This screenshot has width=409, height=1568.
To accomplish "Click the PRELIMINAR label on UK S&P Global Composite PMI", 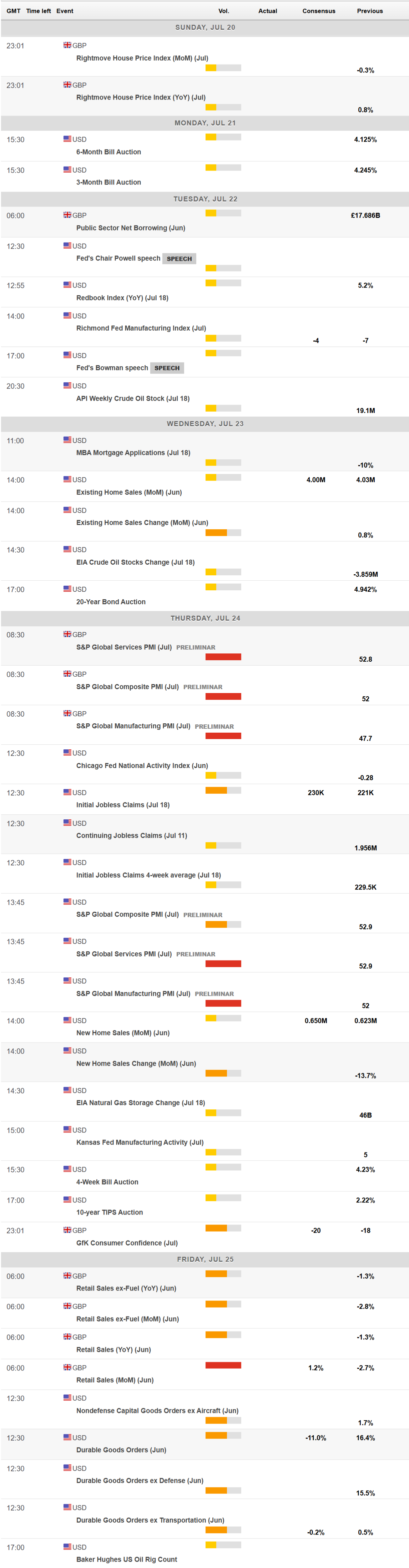I will click(203, 687).
